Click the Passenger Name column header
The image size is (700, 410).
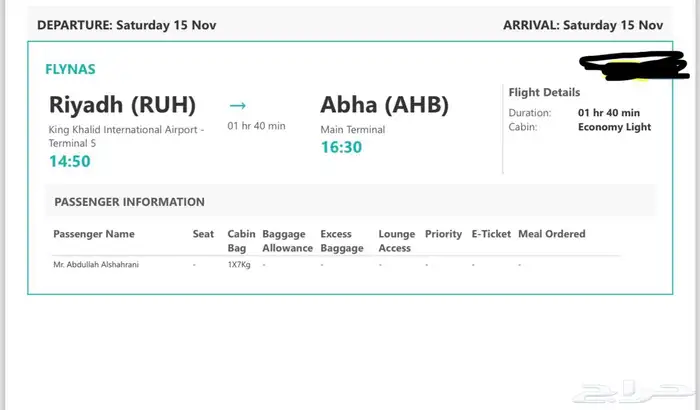coord(94,234)
